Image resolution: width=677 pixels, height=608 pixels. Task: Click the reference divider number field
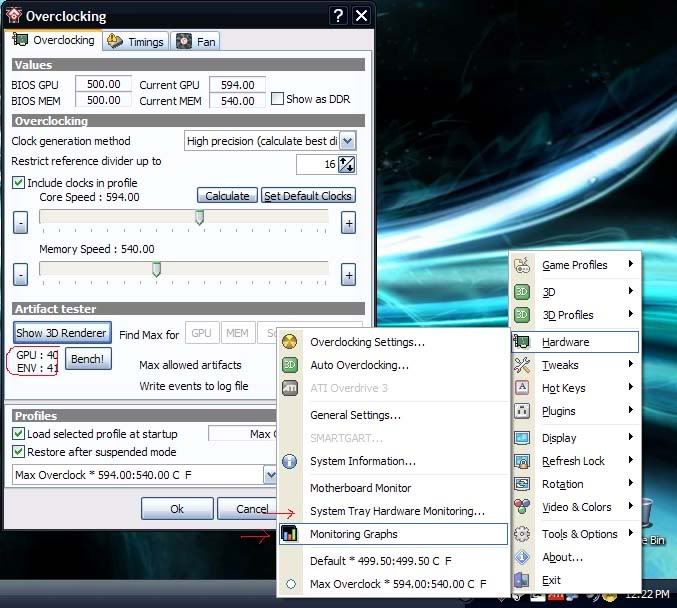[317, 164]
